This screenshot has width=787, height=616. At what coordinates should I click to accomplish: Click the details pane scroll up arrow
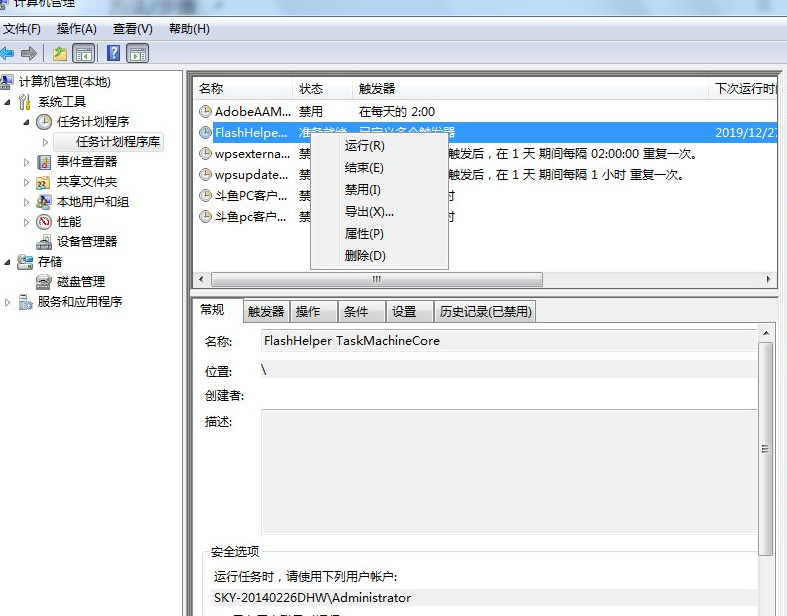pyautogui.click(x=765, y=333)
